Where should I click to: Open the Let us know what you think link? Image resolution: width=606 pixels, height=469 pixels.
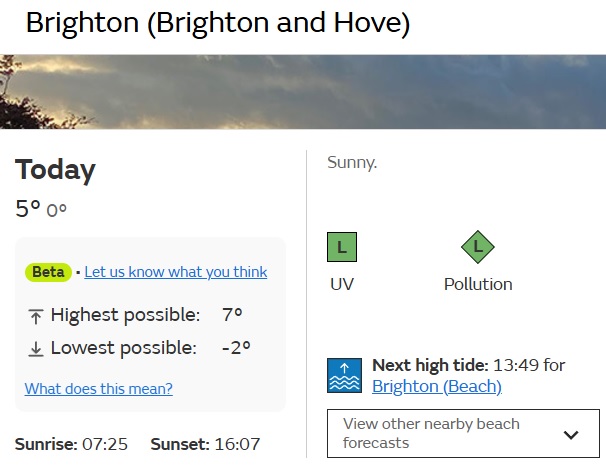(175, 272)
